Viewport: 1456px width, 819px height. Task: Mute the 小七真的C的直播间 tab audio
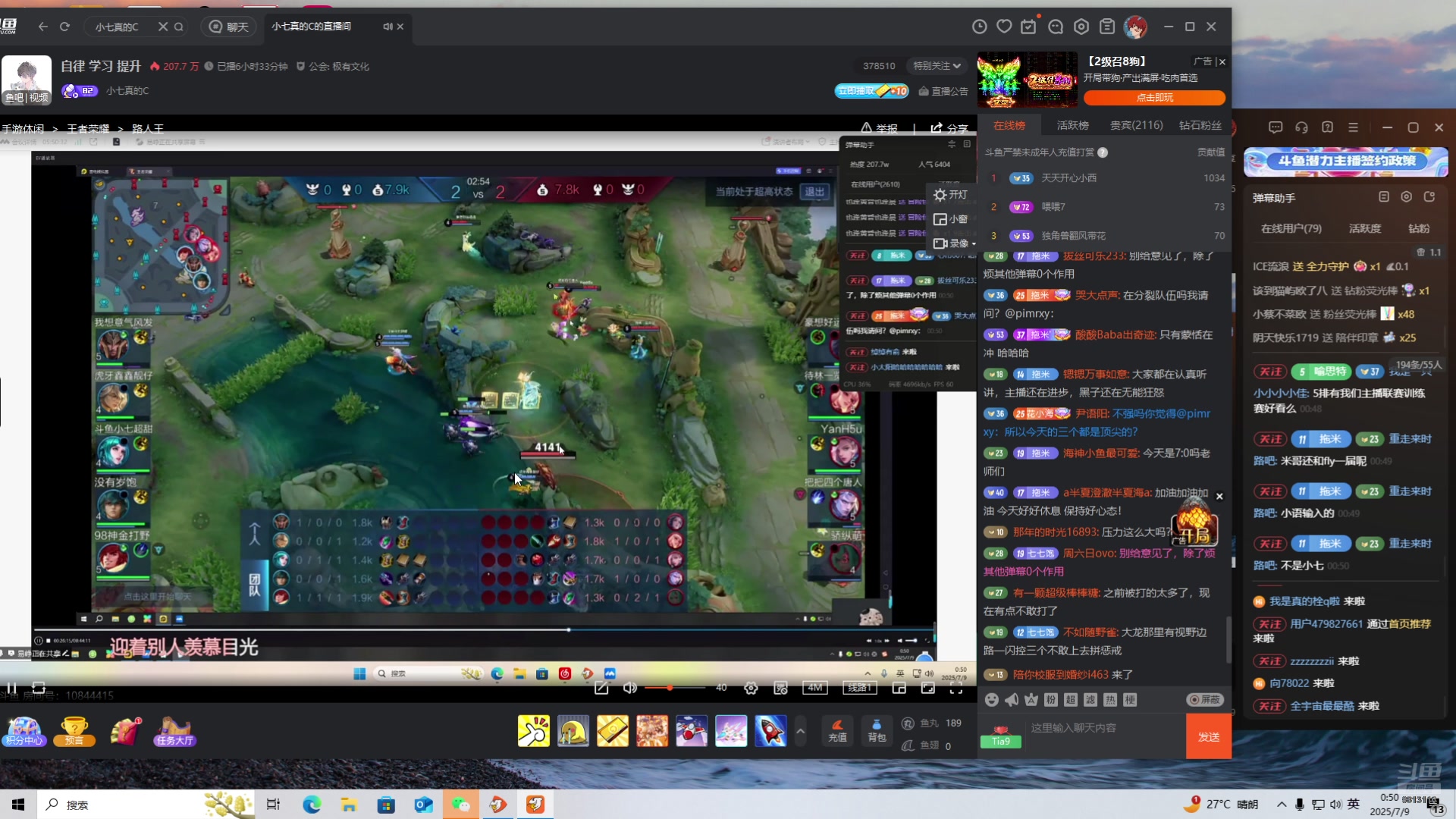point(388,27)
